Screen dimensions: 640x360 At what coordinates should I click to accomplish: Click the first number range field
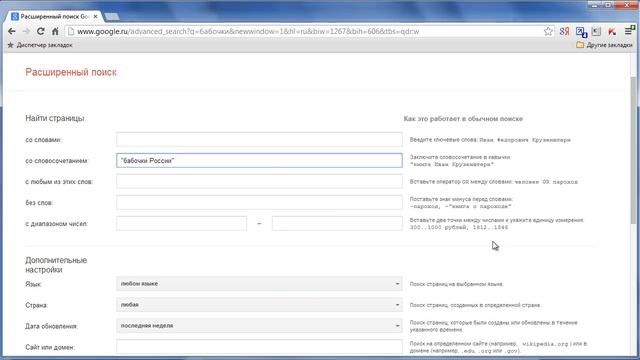(182, 224)
